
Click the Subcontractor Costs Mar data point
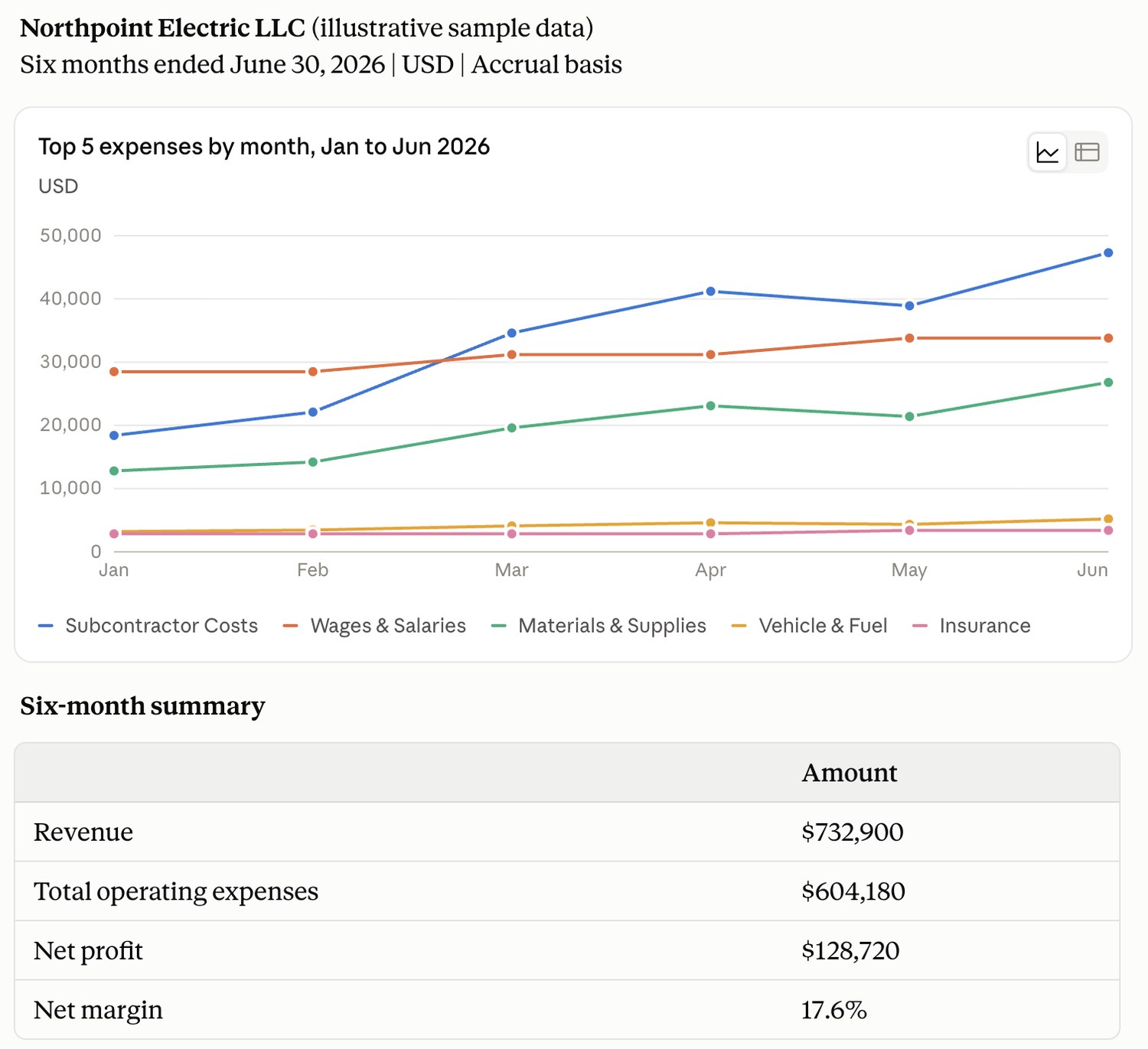[512, 333]
